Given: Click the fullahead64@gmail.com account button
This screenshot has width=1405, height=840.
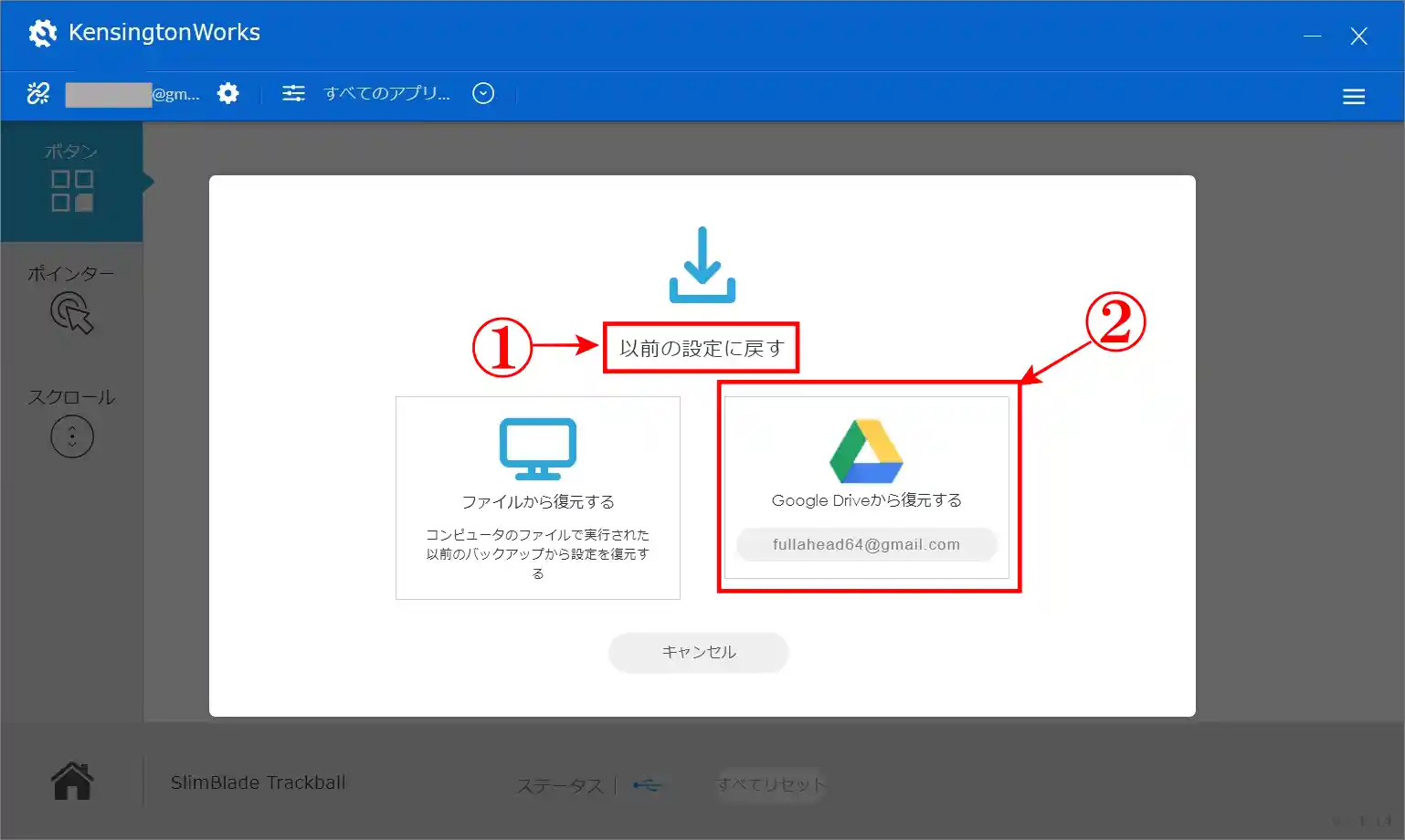Looking at the screenshot, I should (x=866, y=545).
